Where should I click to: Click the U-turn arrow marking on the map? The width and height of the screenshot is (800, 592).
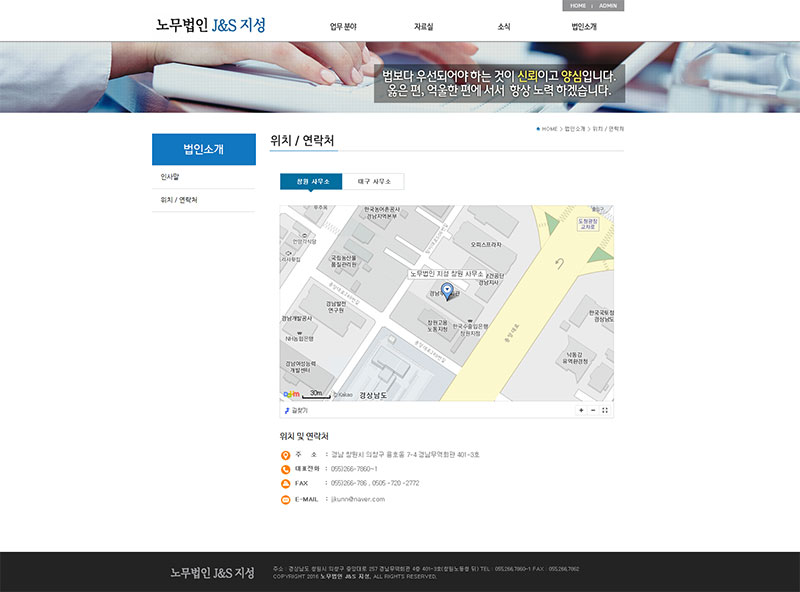[560, 263]
